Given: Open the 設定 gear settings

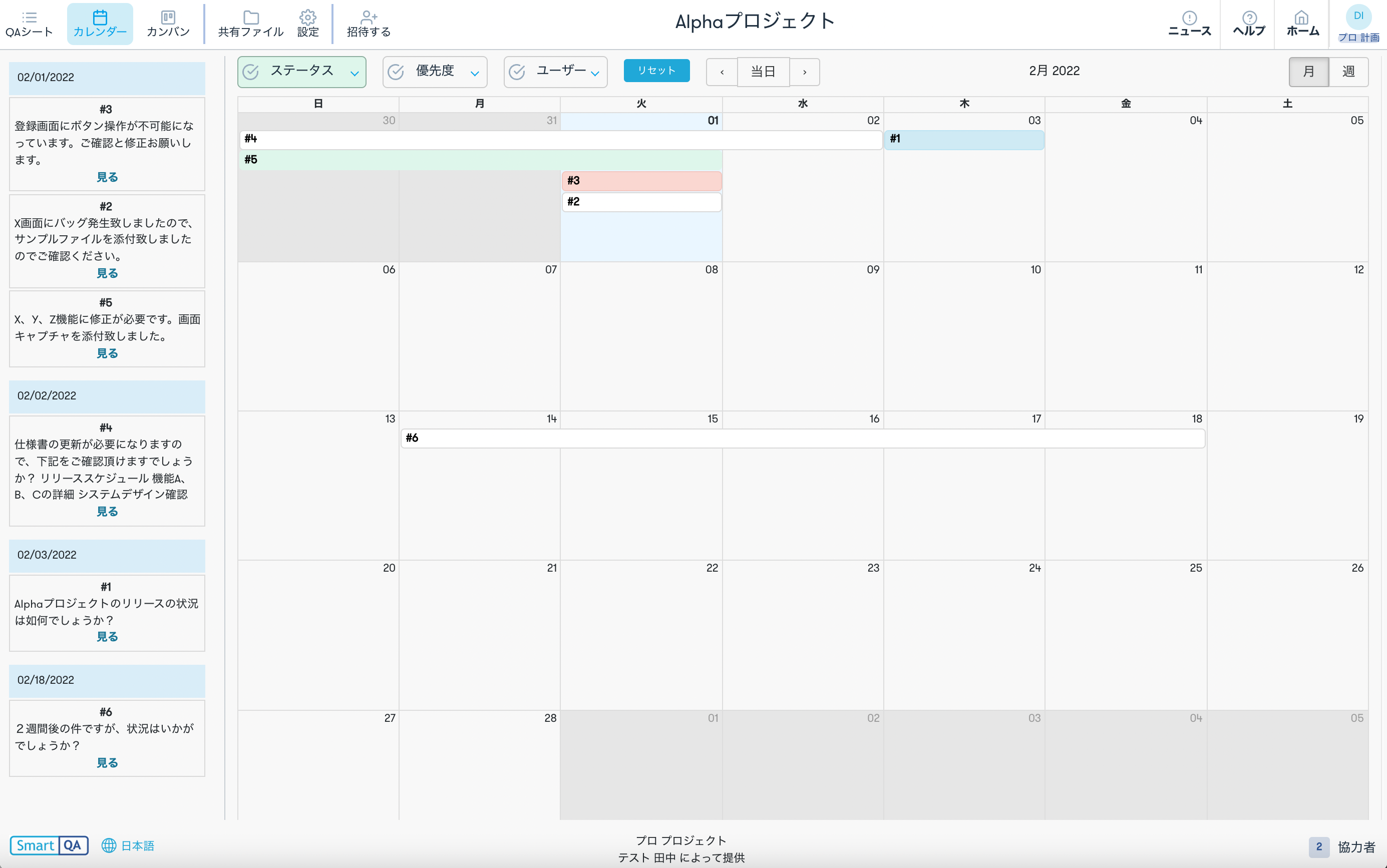Looking at the screenshot, I should click(x=308, y=24).
